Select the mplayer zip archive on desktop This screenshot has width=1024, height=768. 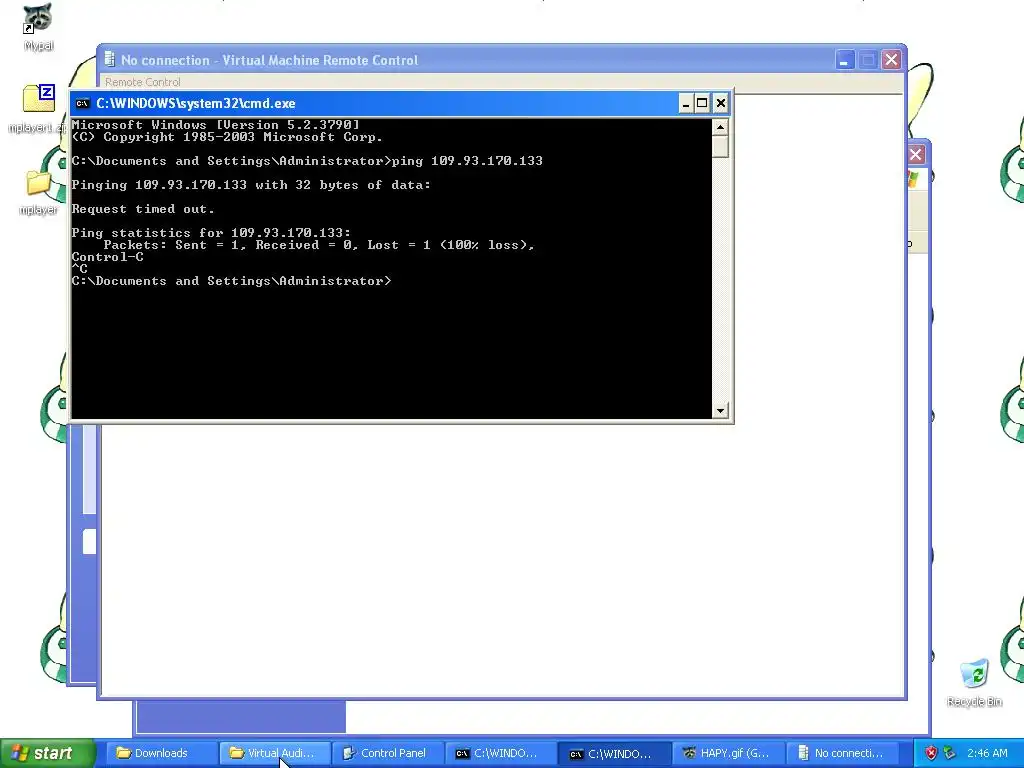click(38, 108)
